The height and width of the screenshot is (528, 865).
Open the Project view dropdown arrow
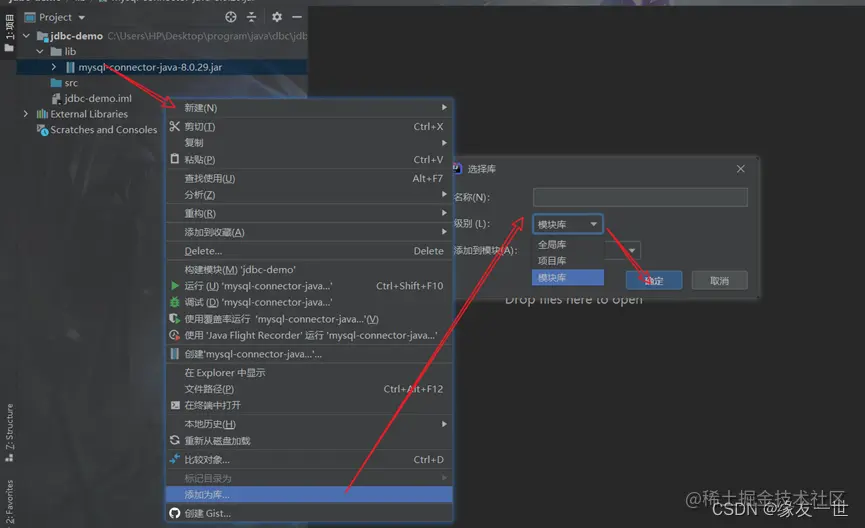click(82, 18)
